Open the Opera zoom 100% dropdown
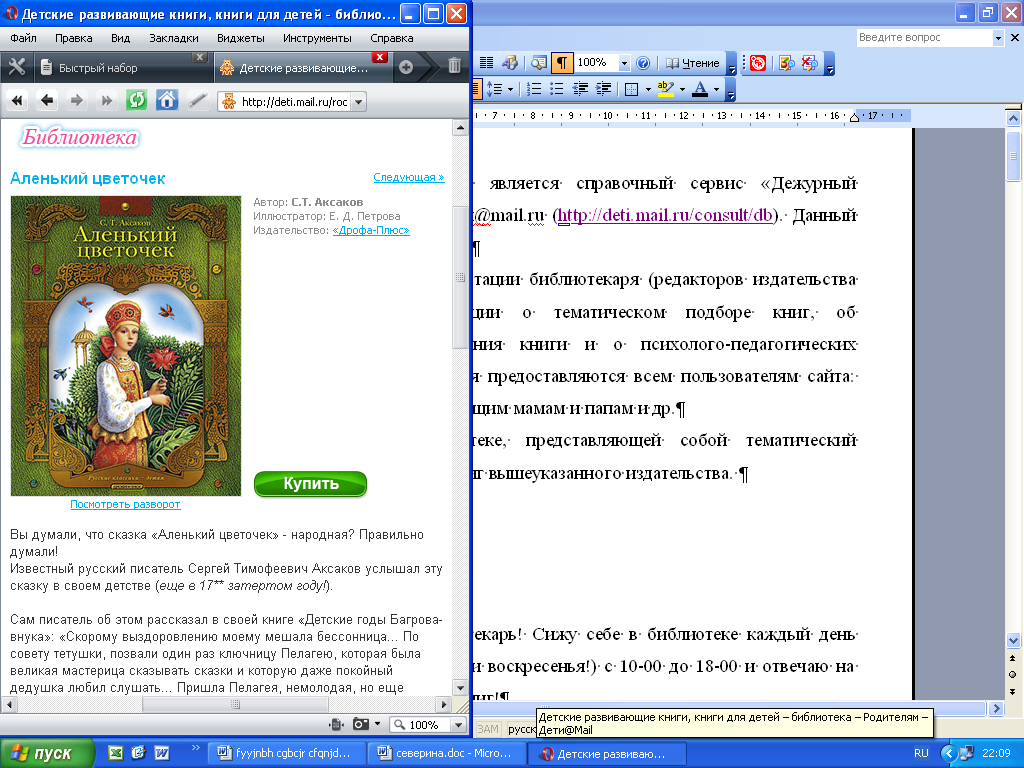The width and height of the screenshot is (1024, 768). coord(458,725)
